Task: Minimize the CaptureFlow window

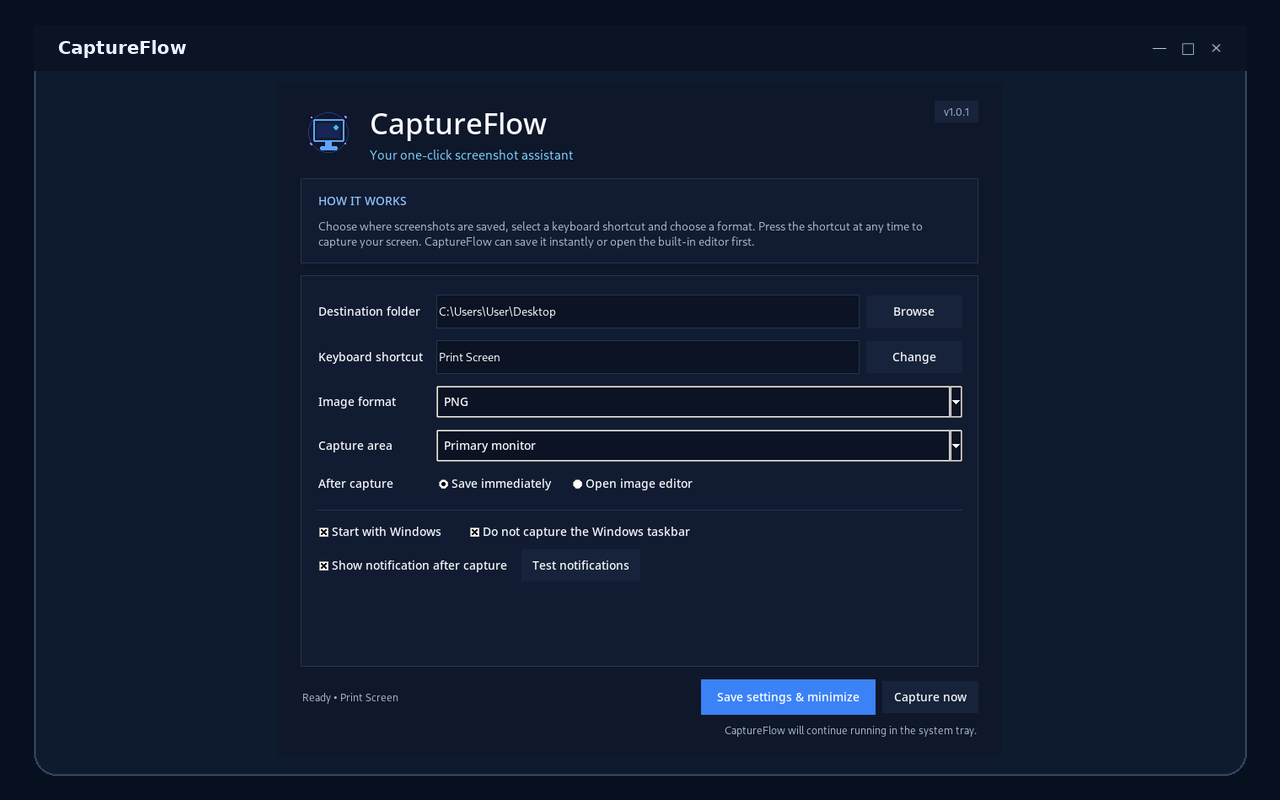Action: pyautogui.click(x=1159, y=48)
